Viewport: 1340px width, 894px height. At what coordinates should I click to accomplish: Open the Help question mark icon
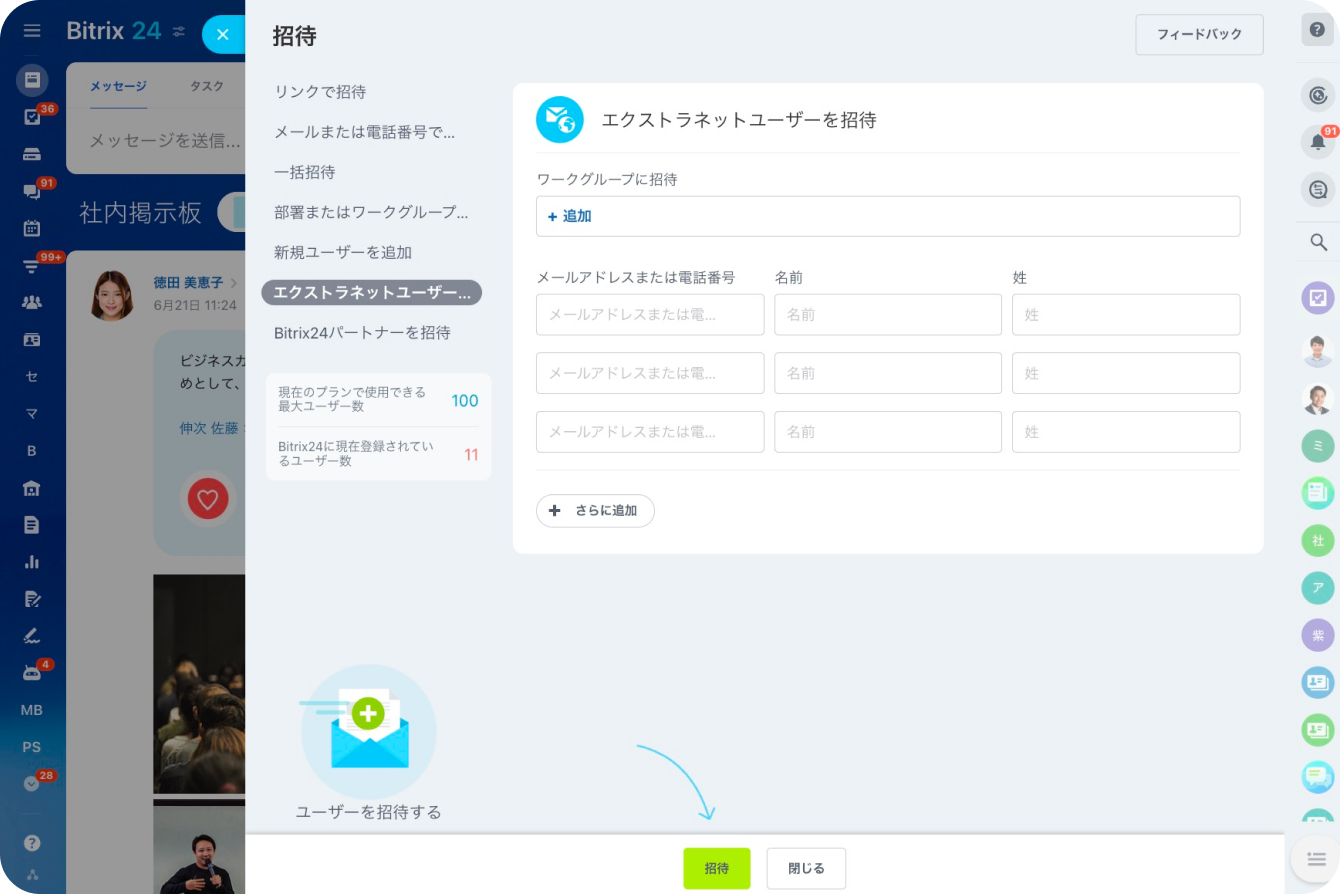(1318, 30)
